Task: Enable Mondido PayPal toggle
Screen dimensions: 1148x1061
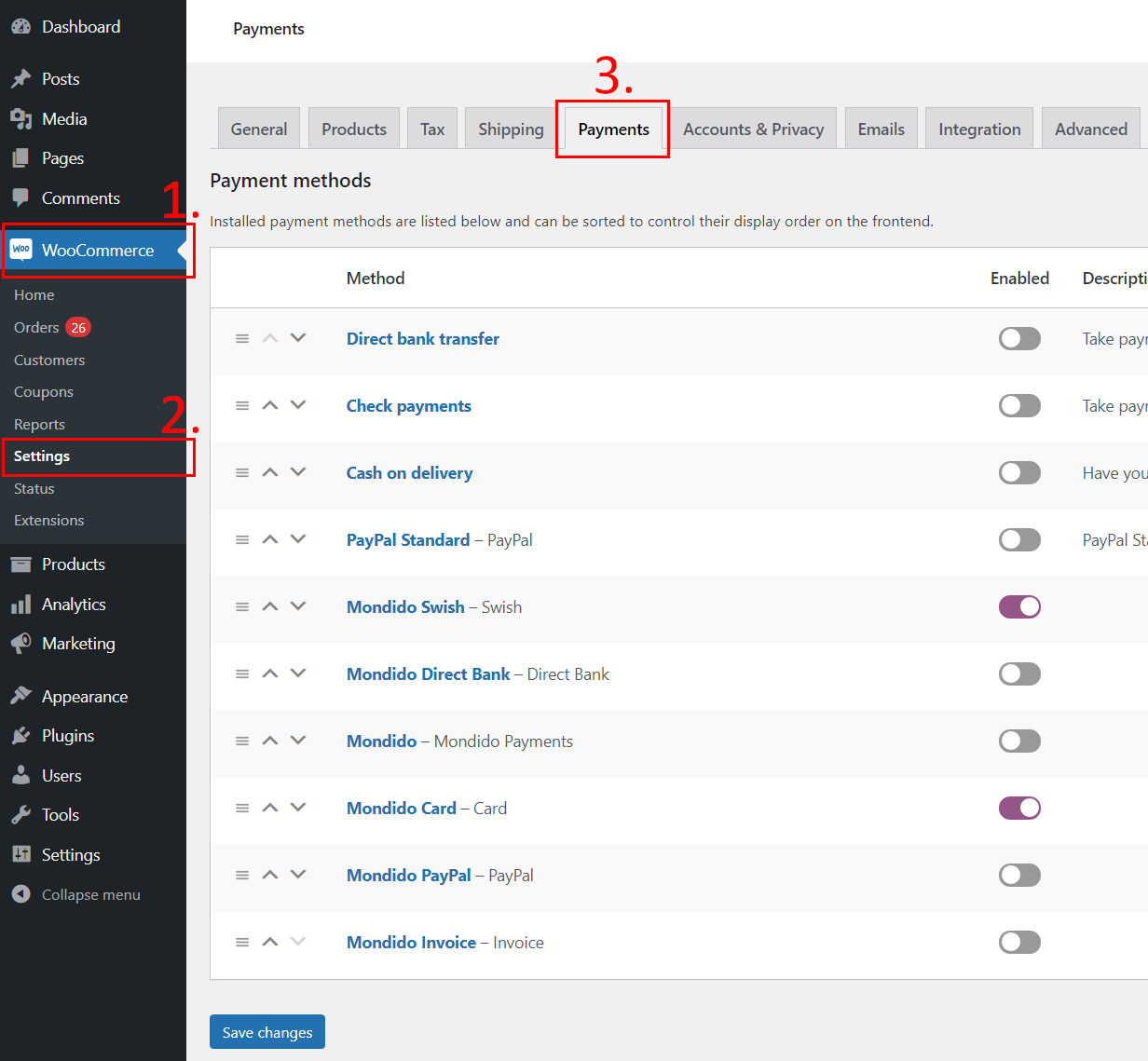Action: [1019, 875]
